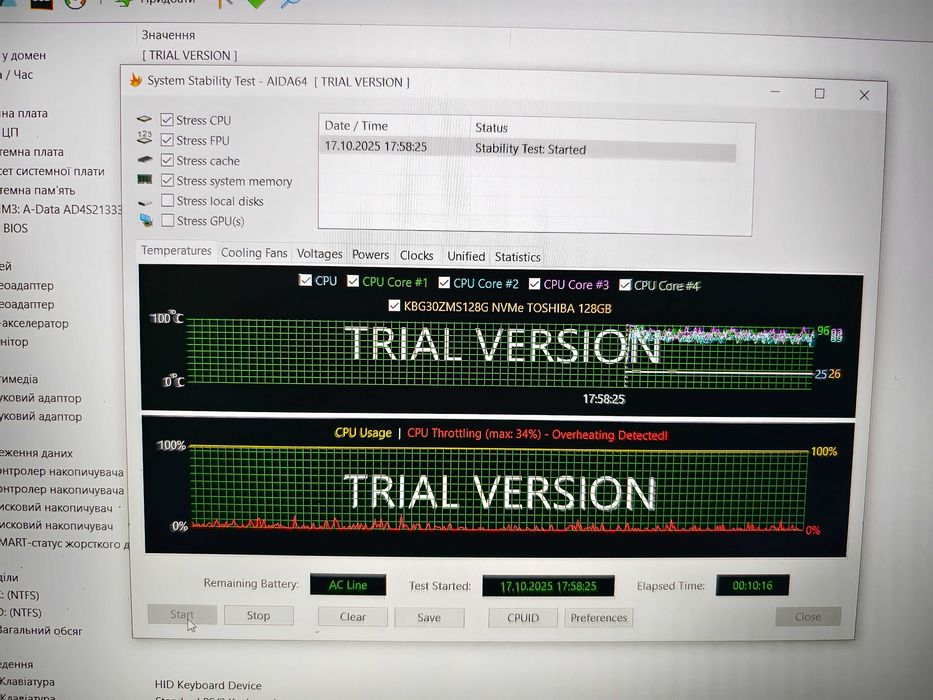Select Загальний обсяг row in main window
The image size is (933, 700).
pyautogui.click(x=41, y=631)
